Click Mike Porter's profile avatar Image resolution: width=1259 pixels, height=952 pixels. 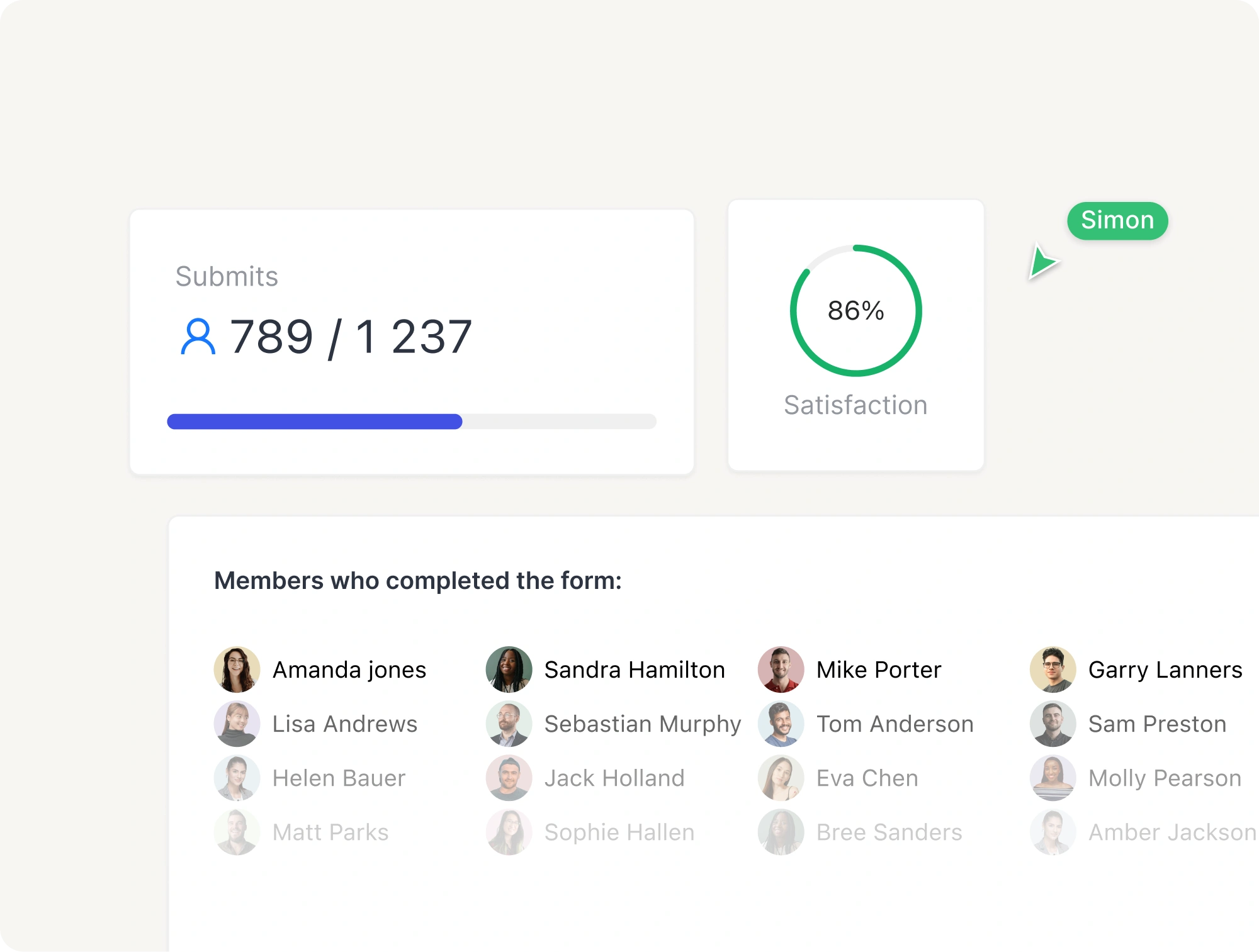781,669
